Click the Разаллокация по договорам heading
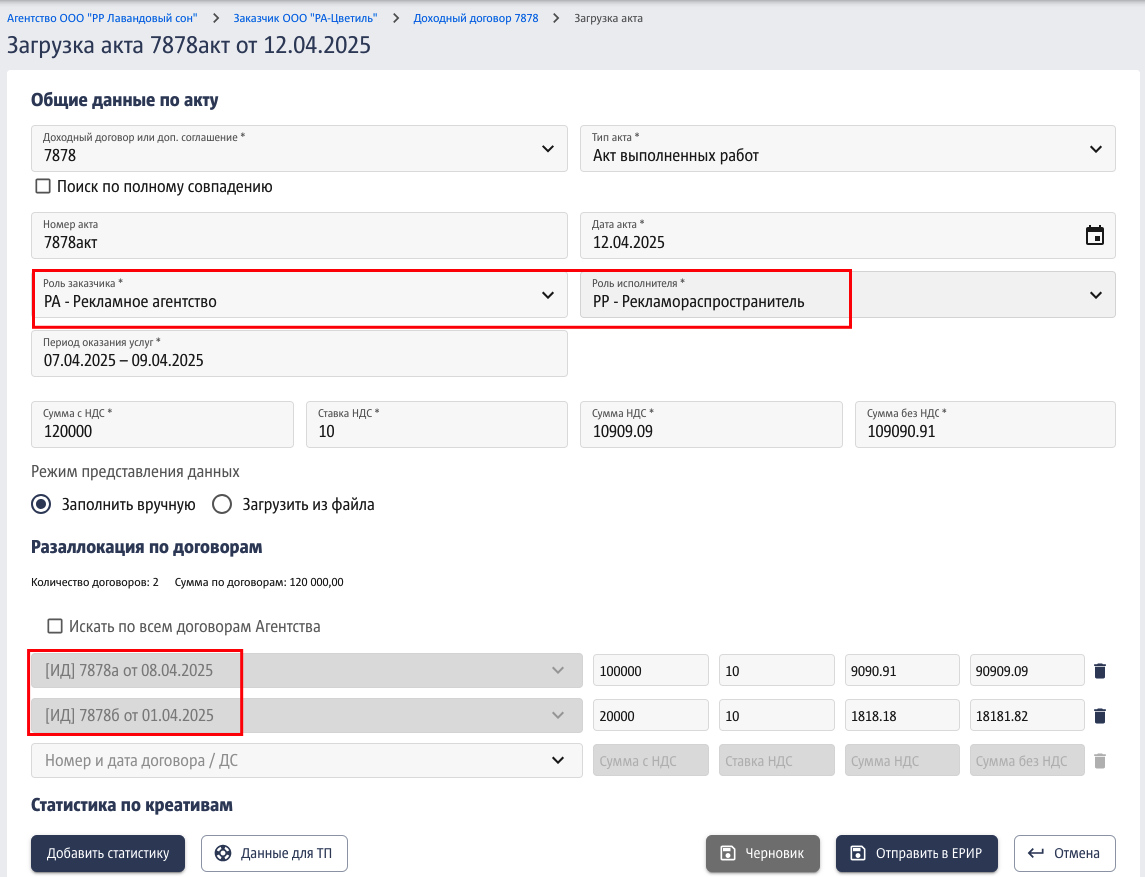This screenshot has width=1145, height=877. pyautogui.click(x=147, y=547)
